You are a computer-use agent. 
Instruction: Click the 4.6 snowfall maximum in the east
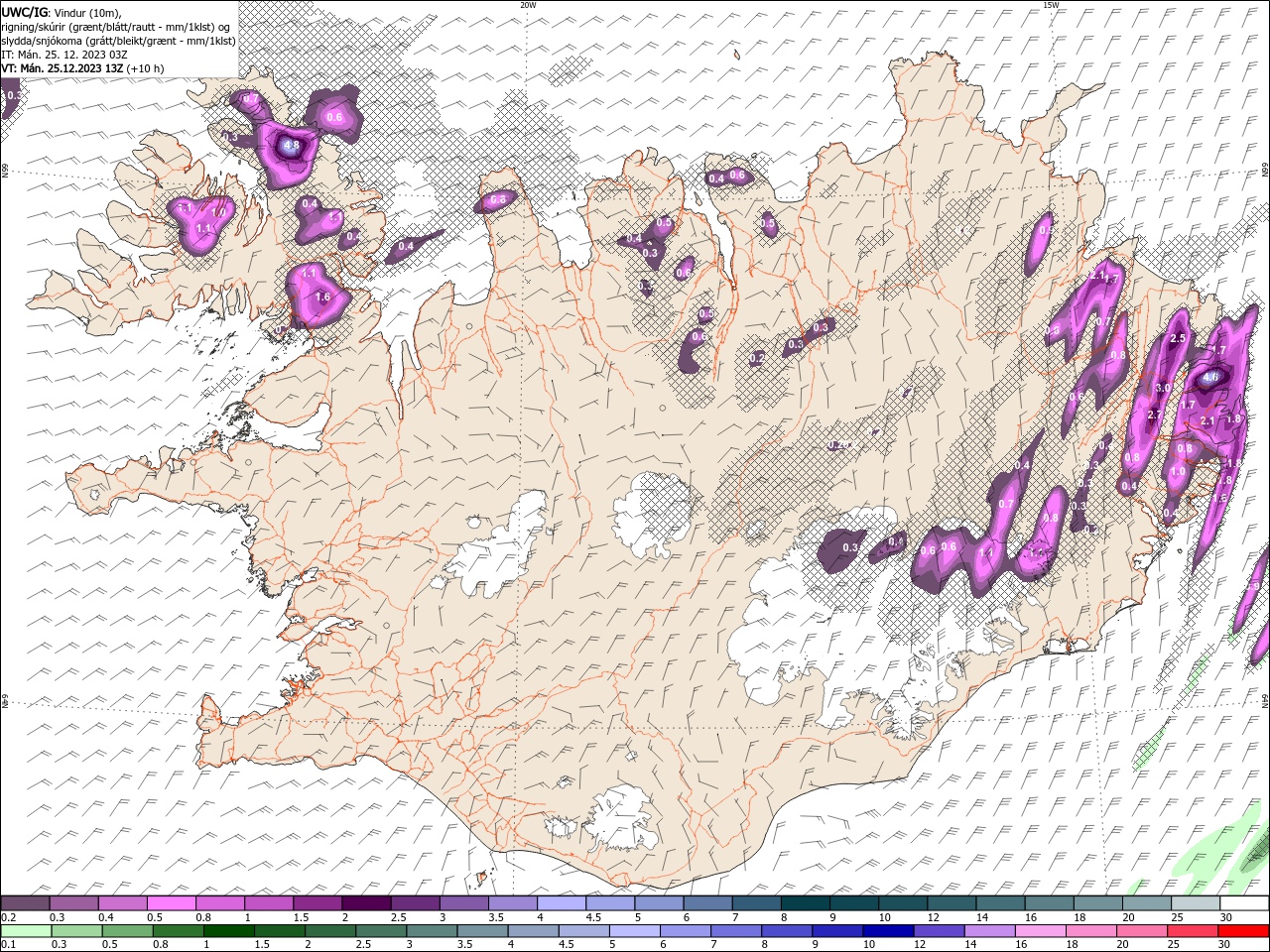pyautogui.click(x=1210, y=377)
